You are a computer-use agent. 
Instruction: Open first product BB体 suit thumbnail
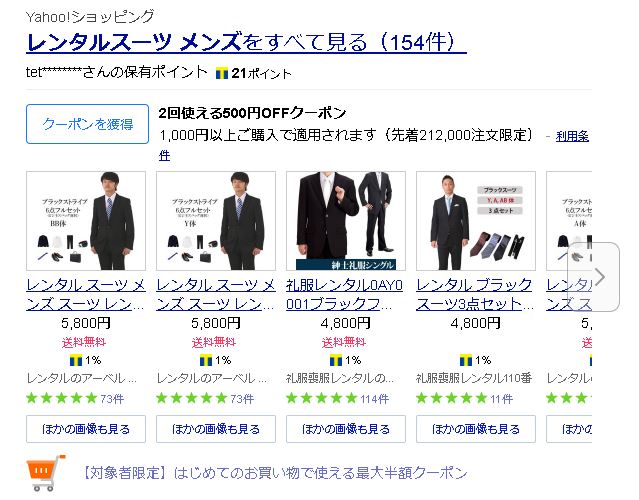tap(86, 221)
